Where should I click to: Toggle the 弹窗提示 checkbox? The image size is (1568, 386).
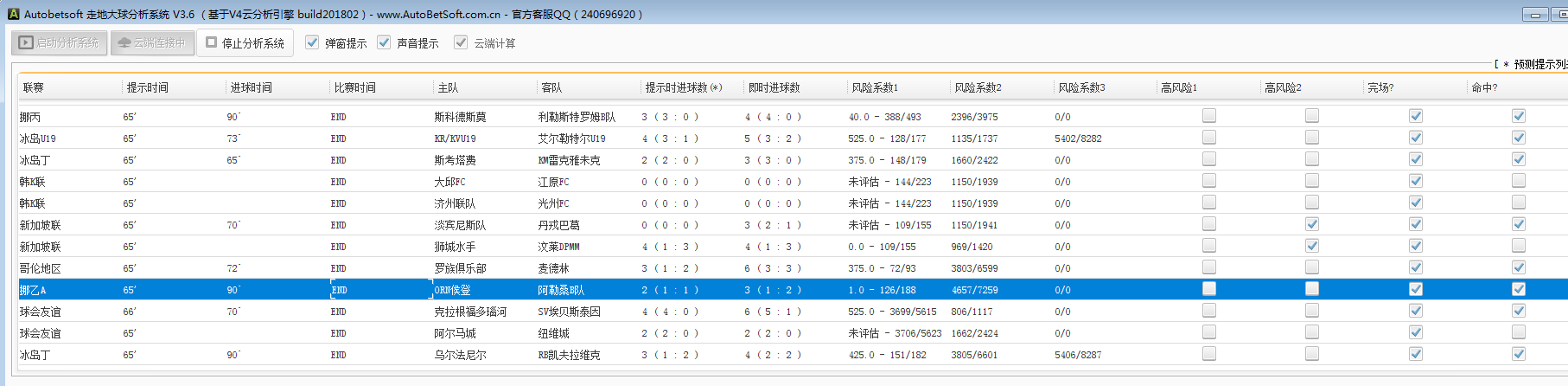click(x=312, y=42)
